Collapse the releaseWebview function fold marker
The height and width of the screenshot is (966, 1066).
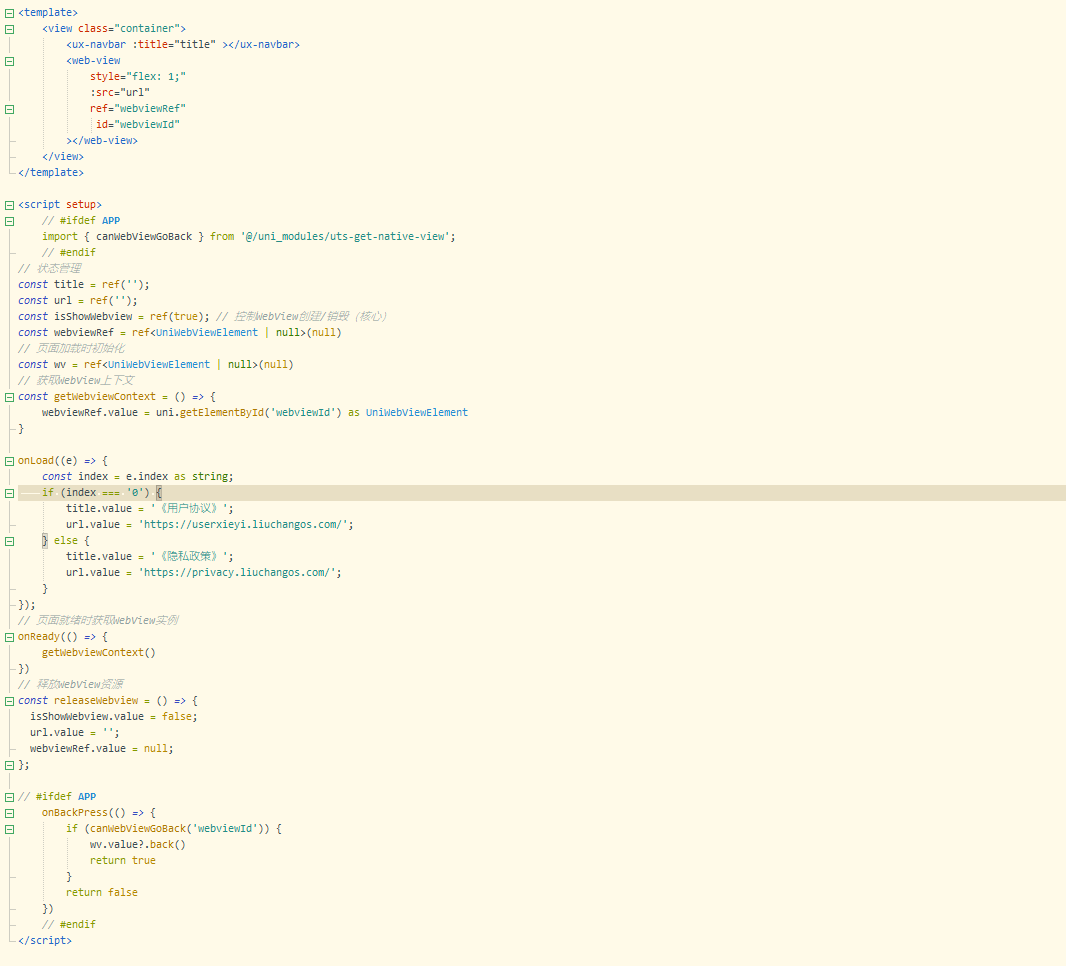[x=10, y=701]
